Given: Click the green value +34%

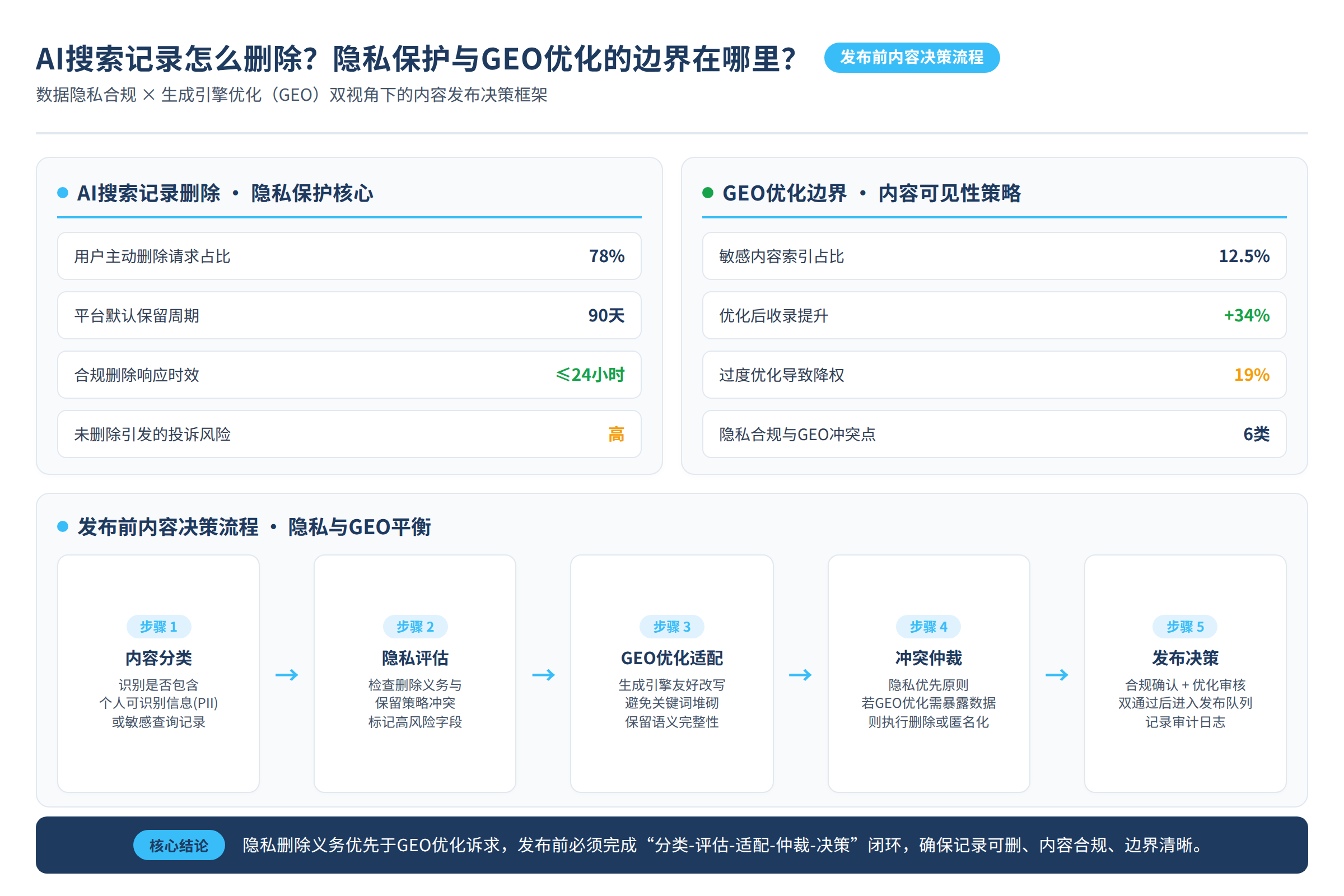Looking at the screenshot, I should pos(1247,315).
